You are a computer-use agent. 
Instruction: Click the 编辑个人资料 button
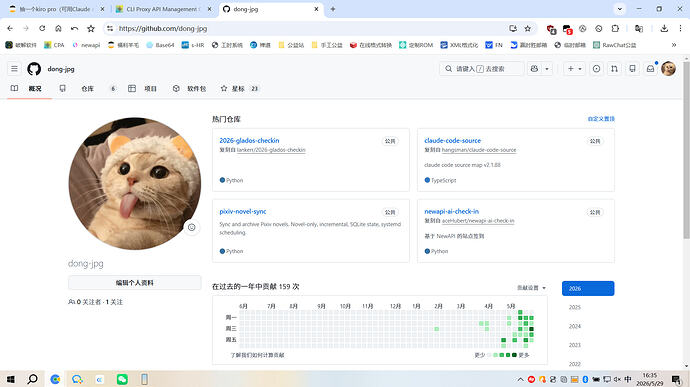[135, 283]
